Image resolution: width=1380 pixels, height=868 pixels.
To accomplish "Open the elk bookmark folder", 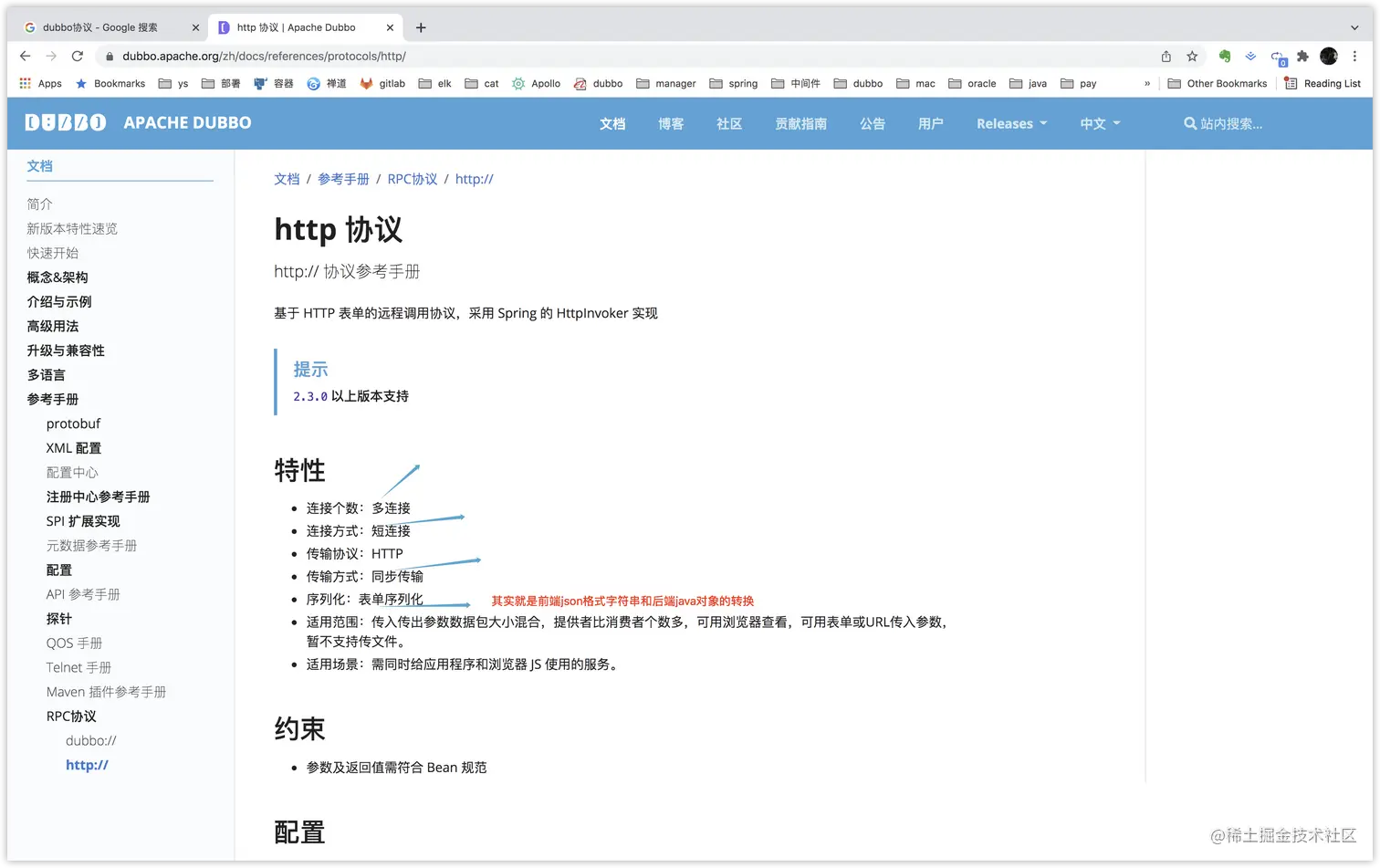I will click(x=435, y=83).
